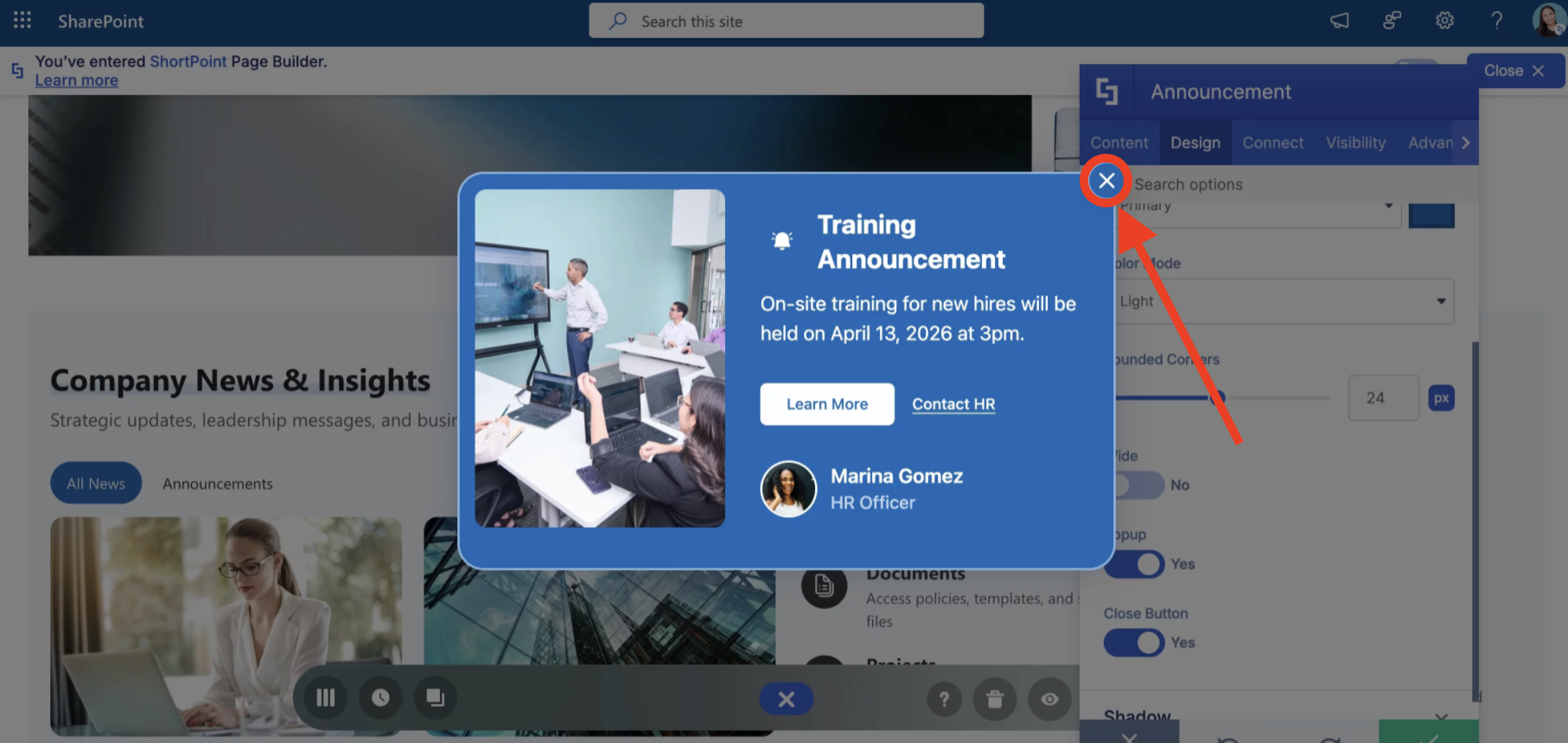Click the bell icon in announcement
This screenshot has height=743, width=1568.
[781, 240]
